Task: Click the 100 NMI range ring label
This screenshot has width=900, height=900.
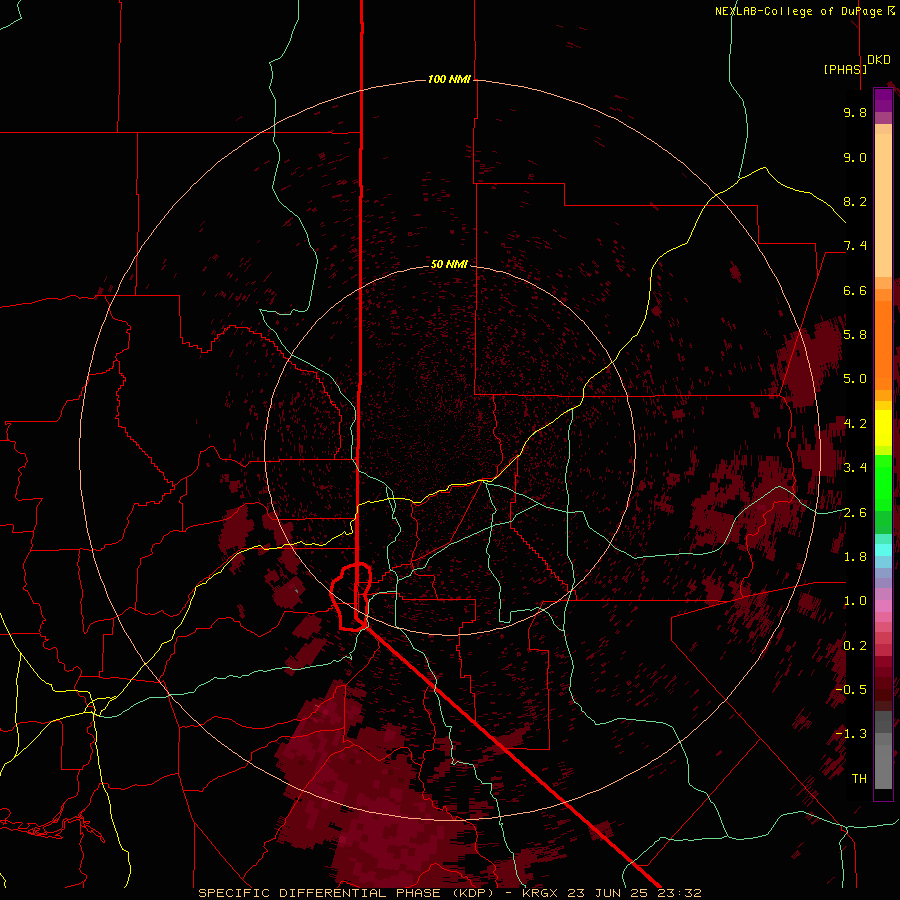Action: pos(449,79)
